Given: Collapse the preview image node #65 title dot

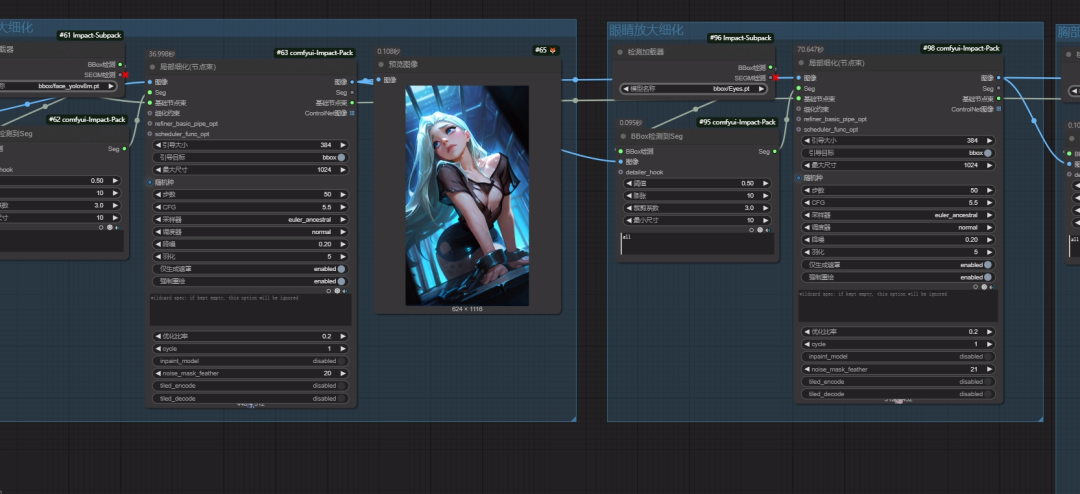Looking at the screenshot, I should tap(381, 65).
